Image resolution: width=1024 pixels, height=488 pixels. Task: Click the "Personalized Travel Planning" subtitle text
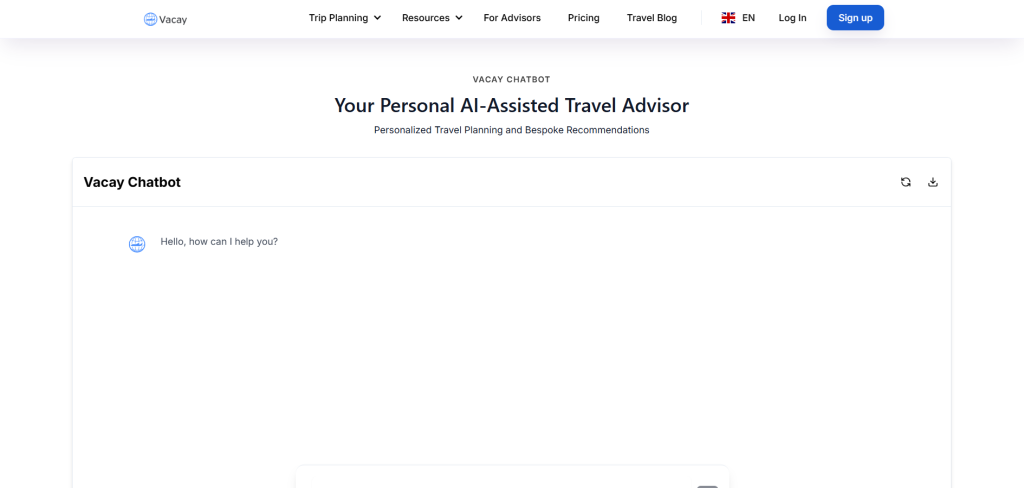[511, 130]
